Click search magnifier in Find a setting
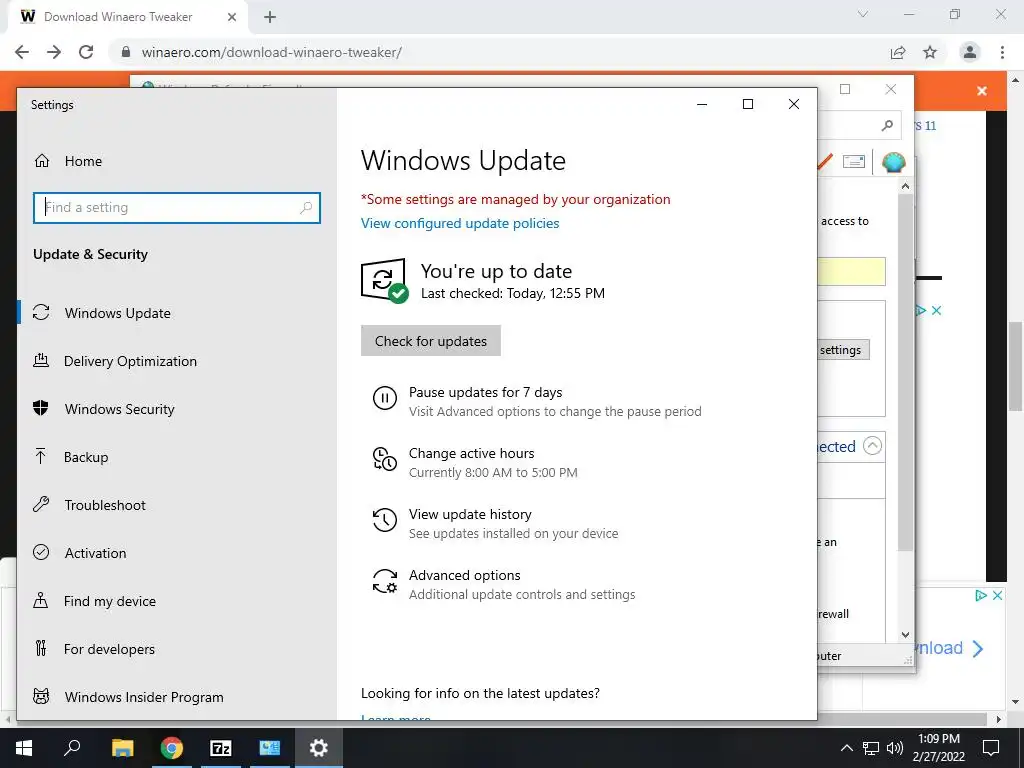This screenshot has width=1024, height=768. [306, 208]
